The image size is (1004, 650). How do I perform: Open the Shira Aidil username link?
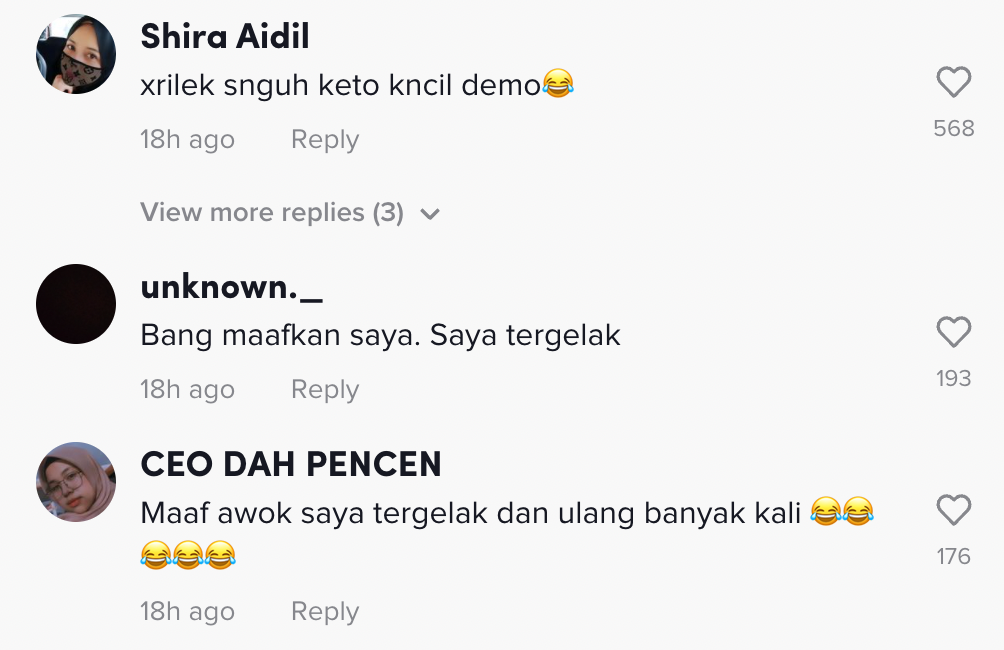(225, 36)
